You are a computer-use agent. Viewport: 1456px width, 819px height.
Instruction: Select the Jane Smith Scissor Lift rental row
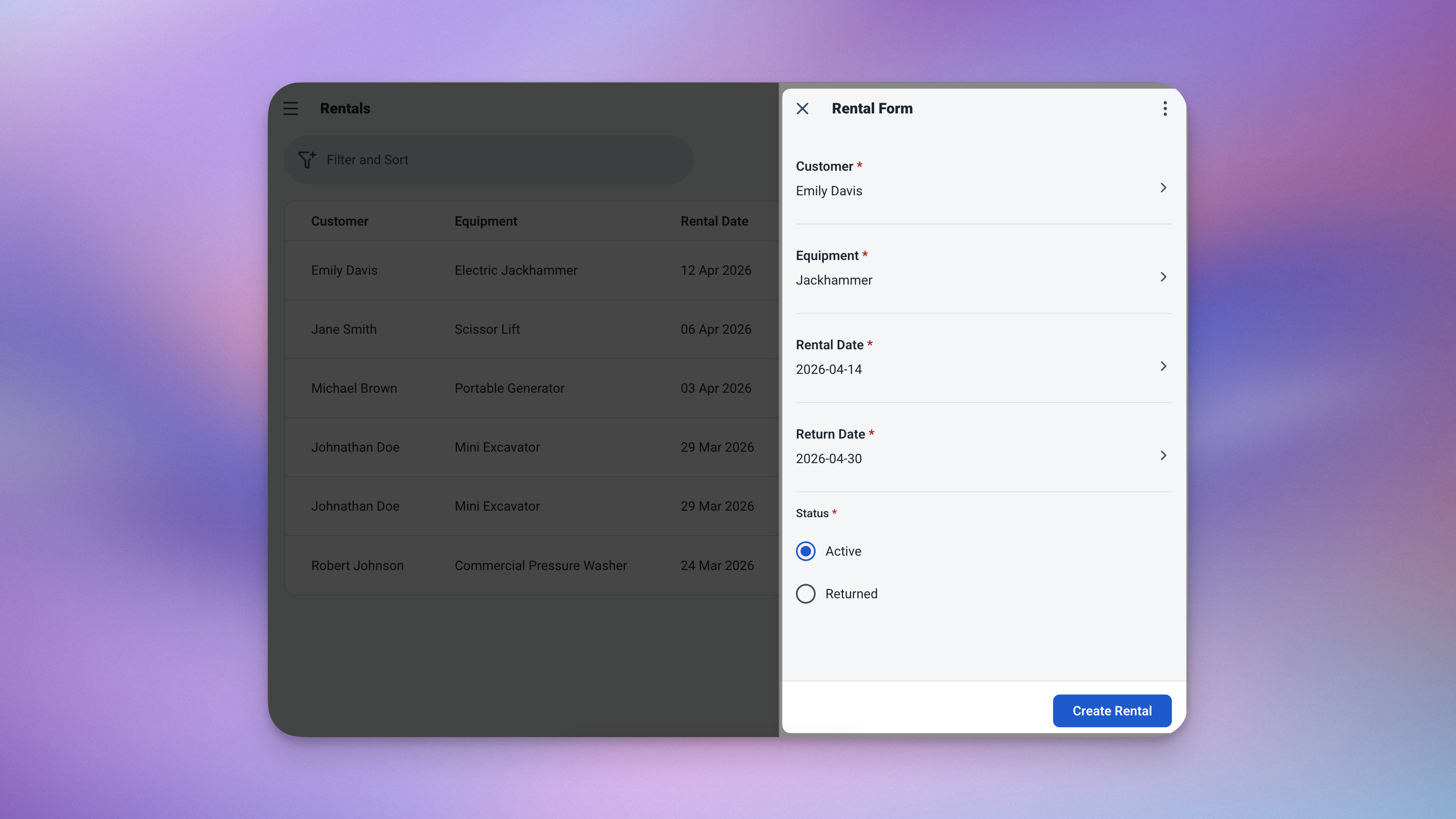pyautogui.click(x=509, y=329)
